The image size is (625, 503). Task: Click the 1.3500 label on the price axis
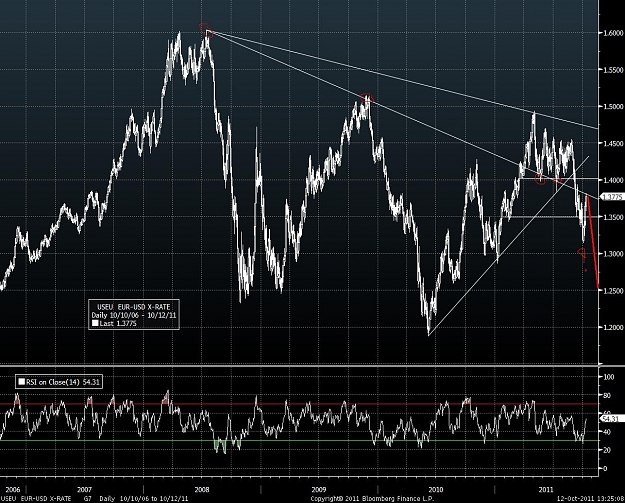click(611, 217)
